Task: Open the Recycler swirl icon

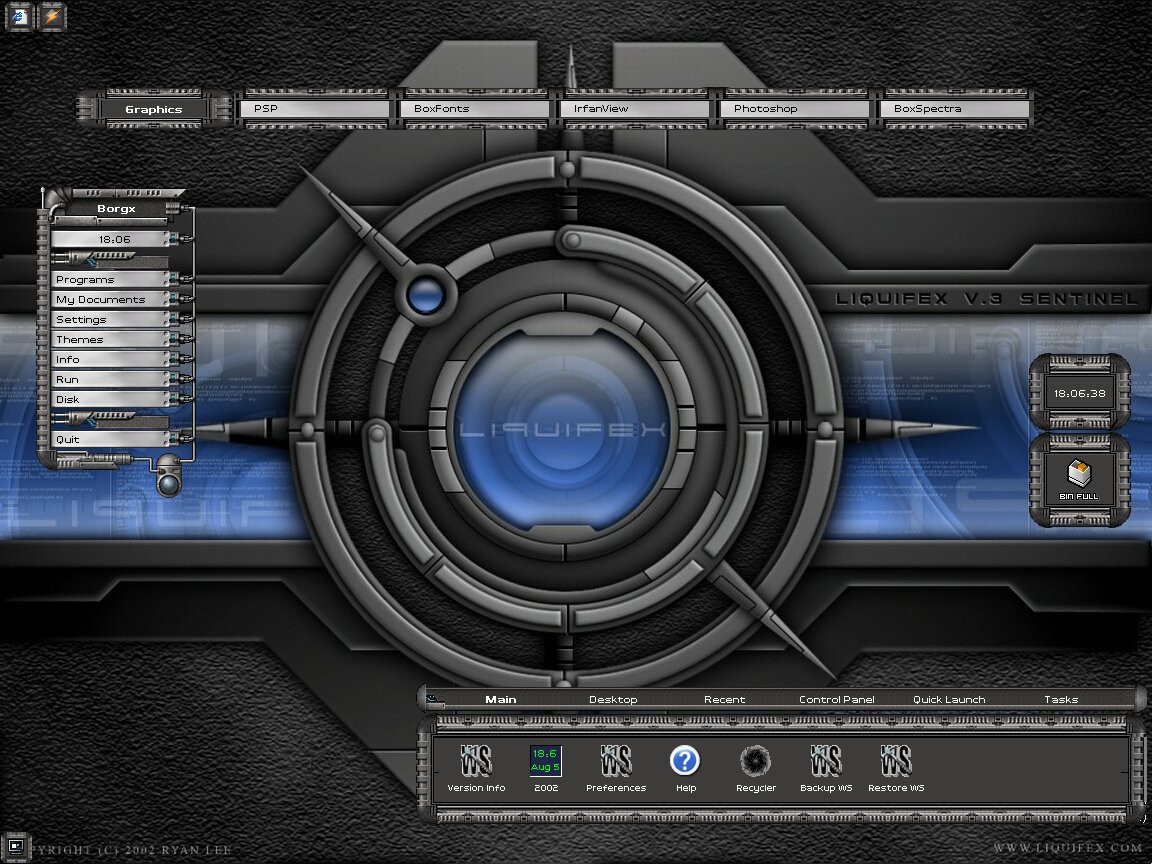Action: (755, 768)
